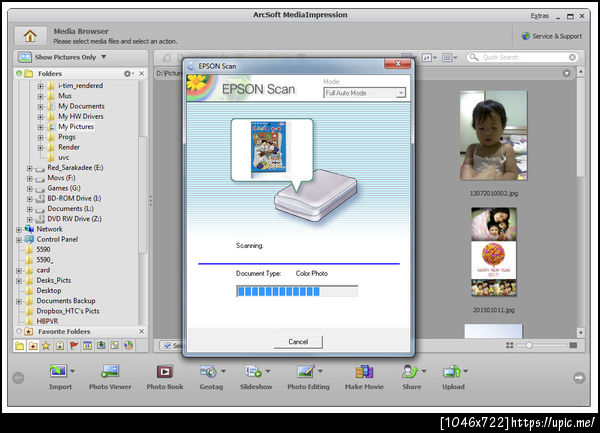Open sort order dropdown in toolbar

pyautogui.click(x=429, y=58)
